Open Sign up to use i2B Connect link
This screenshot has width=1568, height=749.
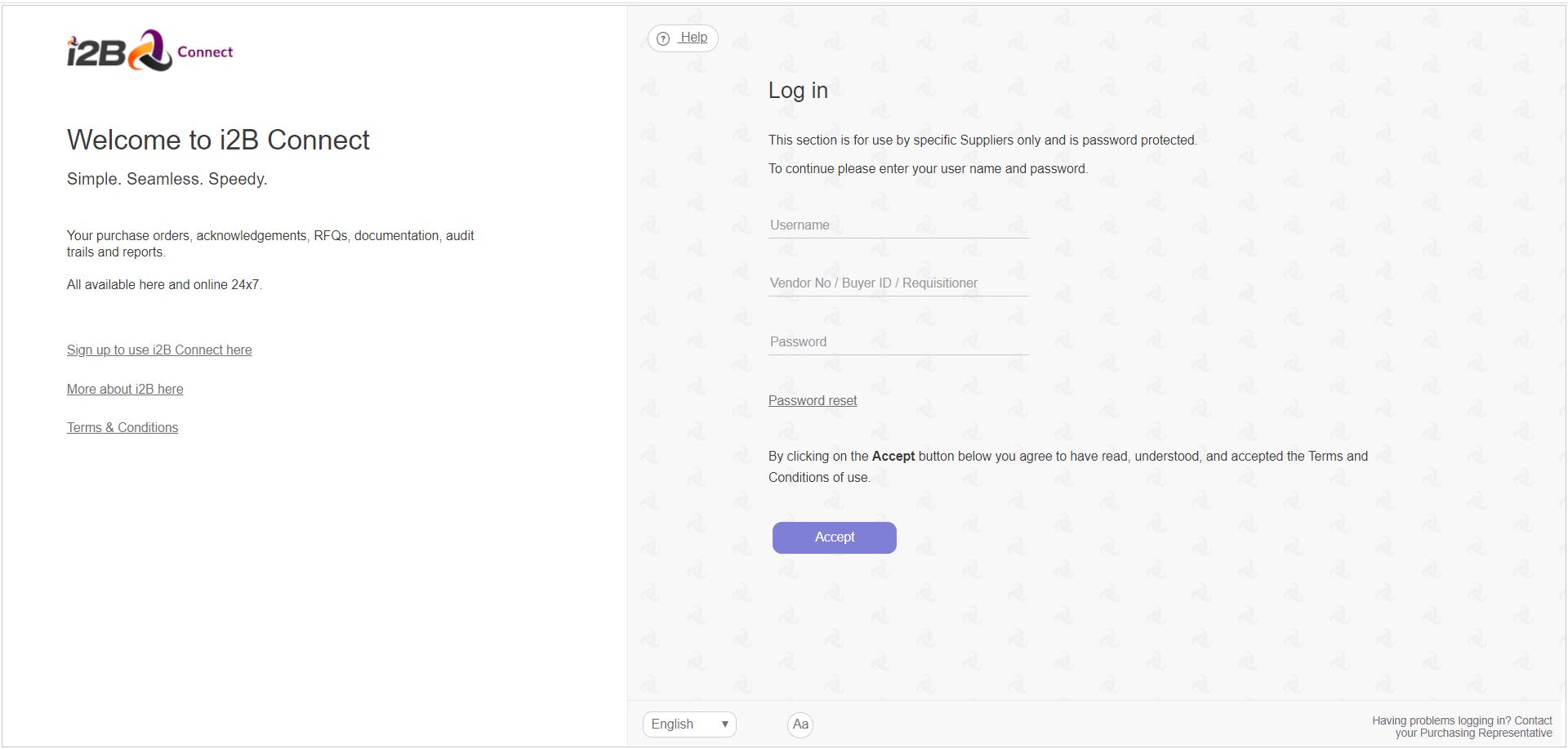[159, 350]
